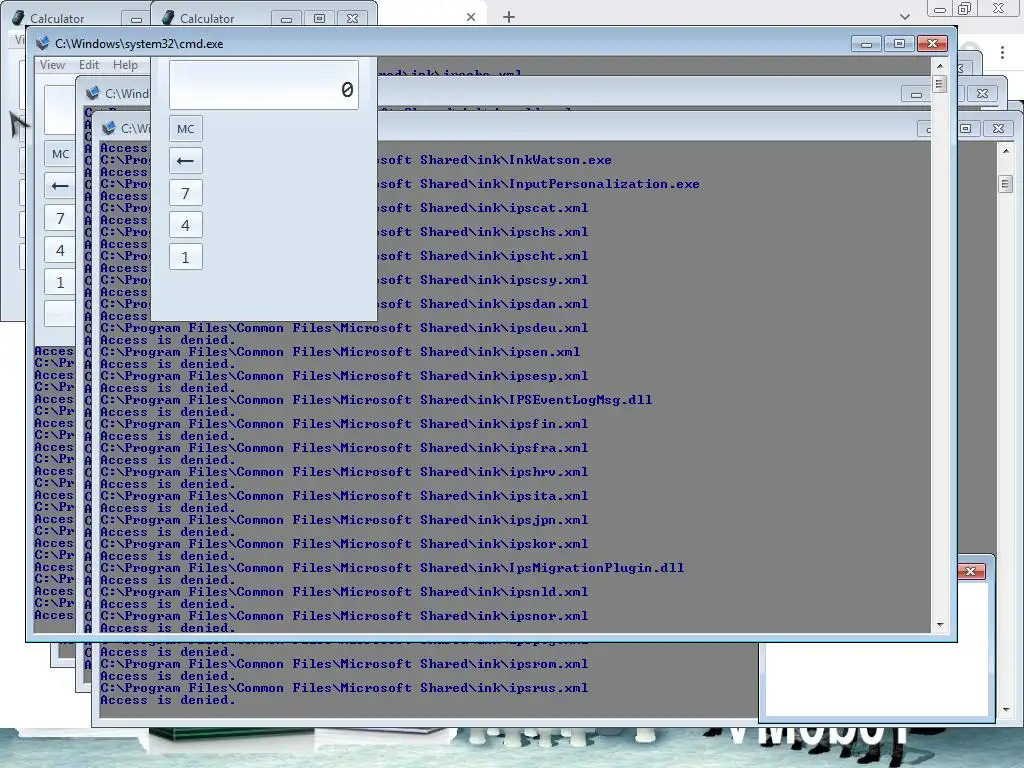Click the console line ending in ipskor.xml

[344, 544]
